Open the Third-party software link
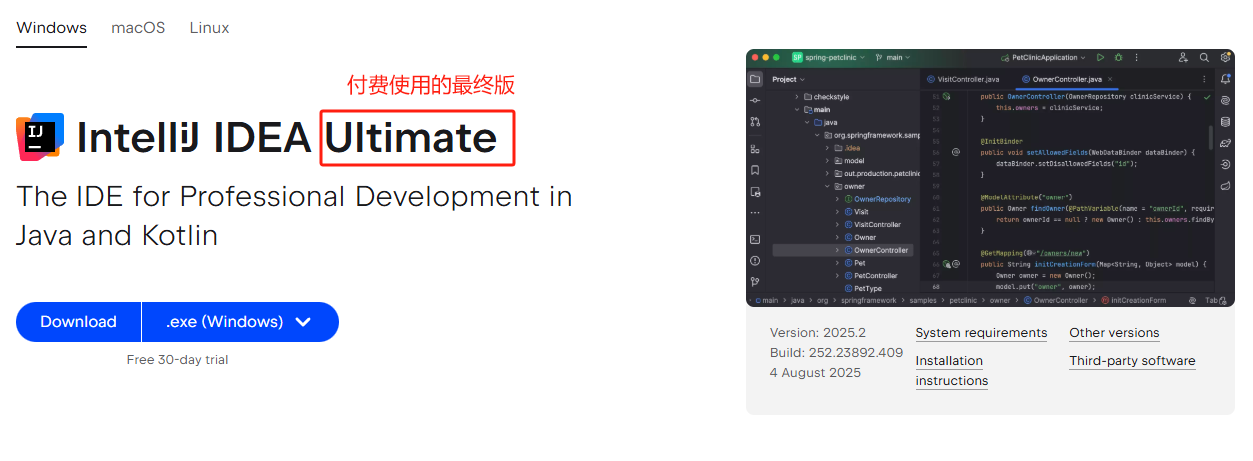 1132,361
